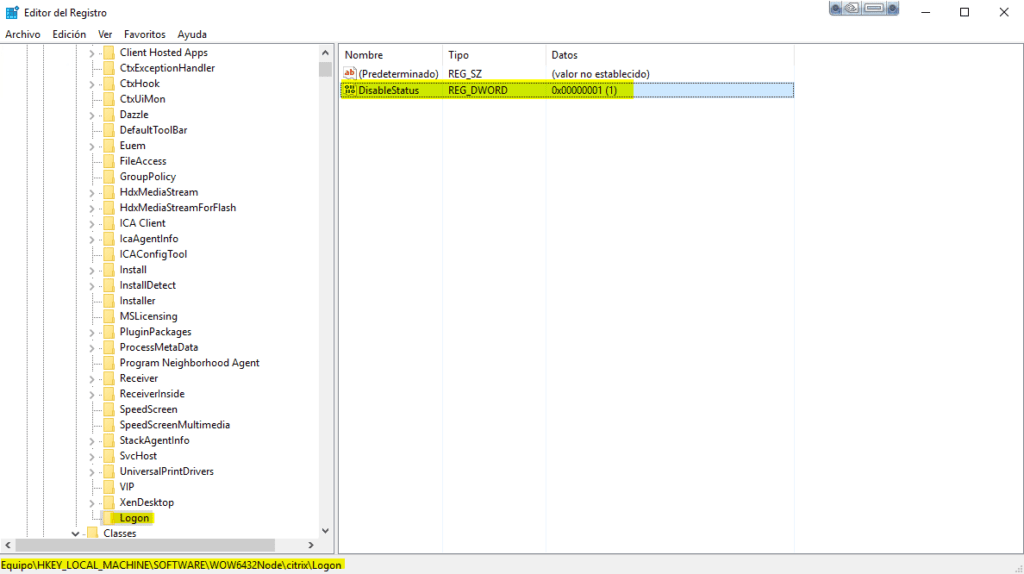Click the HdxMediaStreamForFlash folder icon
Screen dimensions: 1024x574
coord(109,208)
